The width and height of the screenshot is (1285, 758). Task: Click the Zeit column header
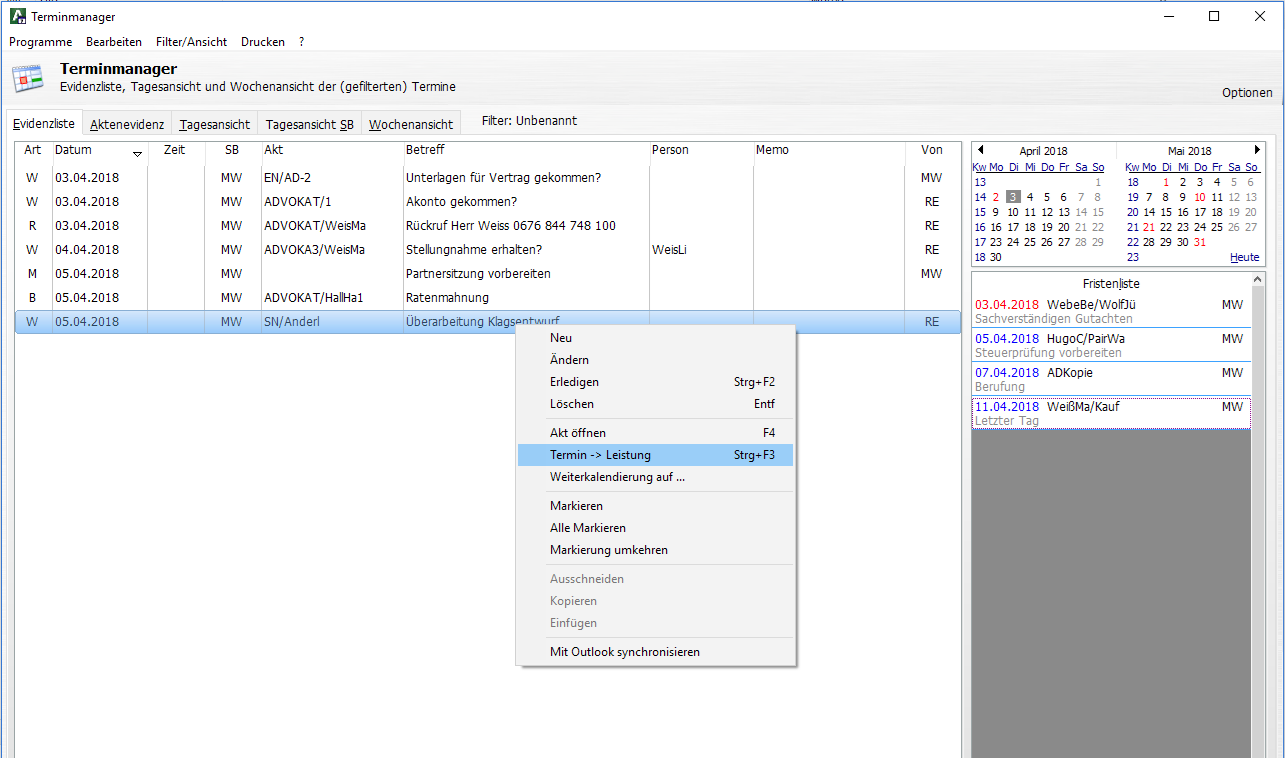pyautogui.click(x=175, y=150)
